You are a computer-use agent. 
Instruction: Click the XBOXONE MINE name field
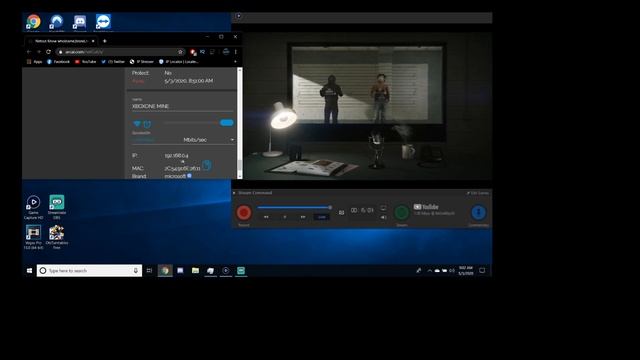pyautogui.click(x=182, y=106)
